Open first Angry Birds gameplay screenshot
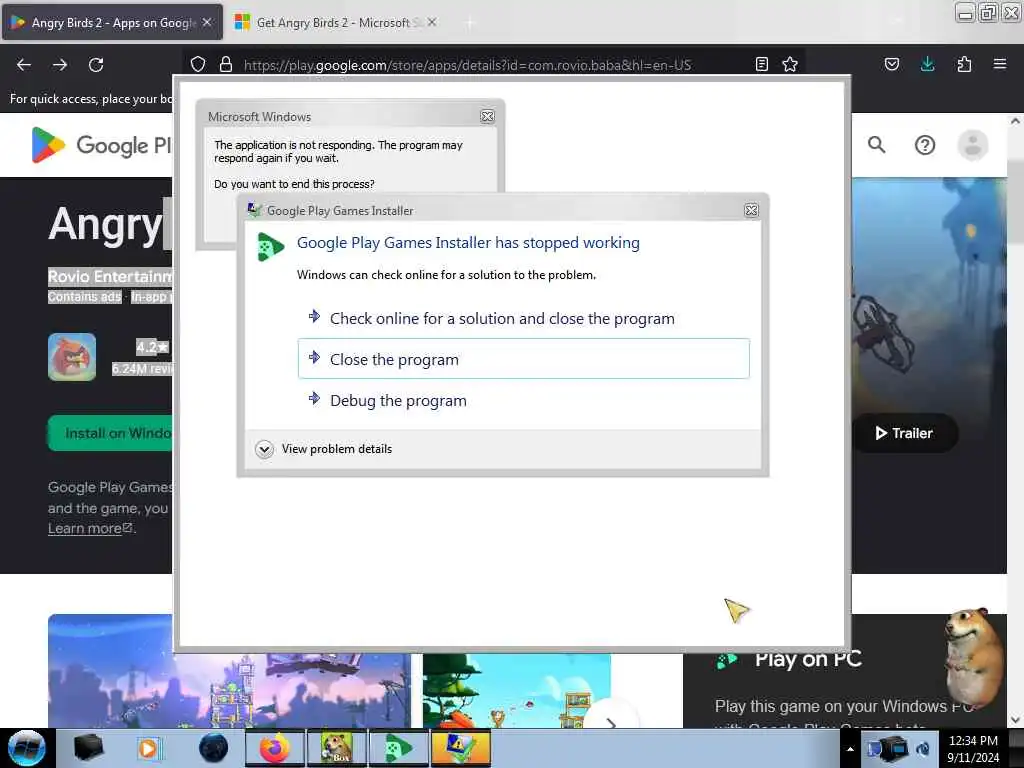 click(x=230, y=671)
